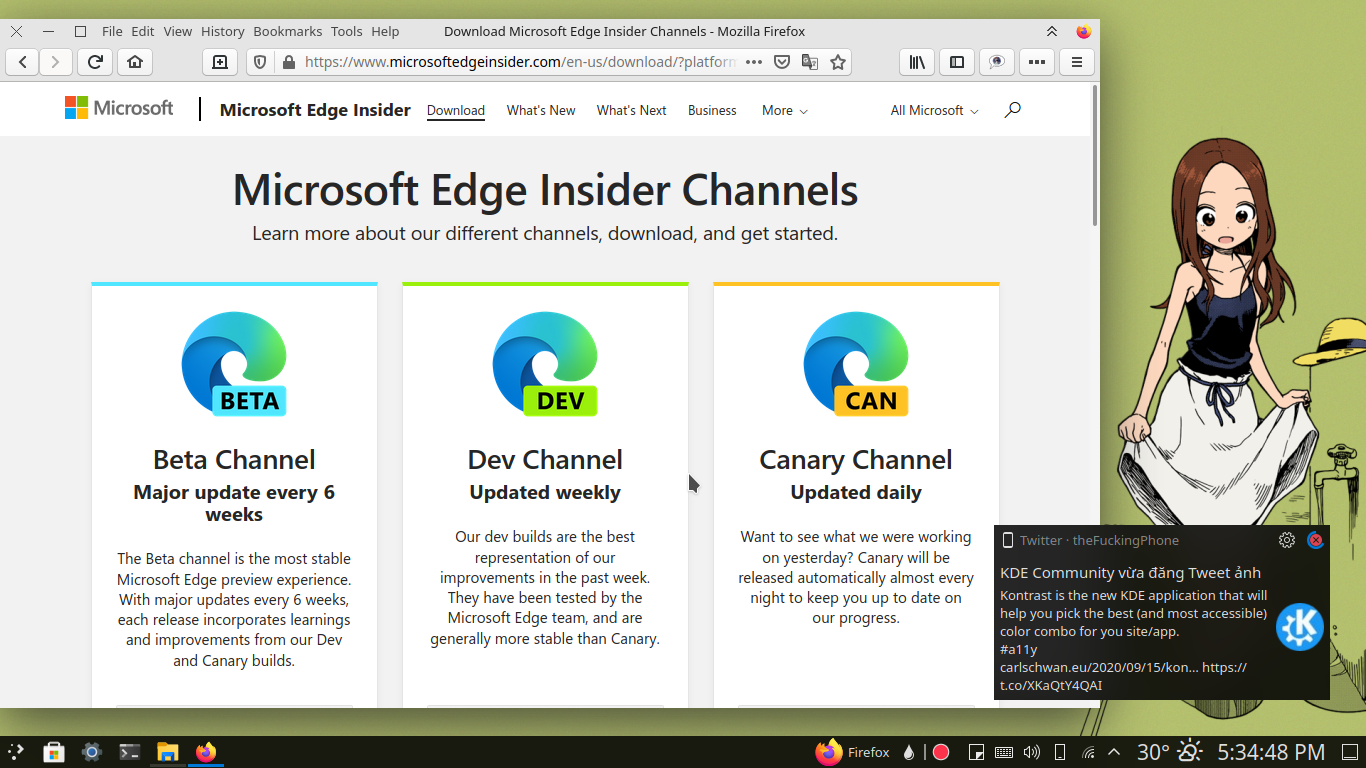Click the KDE logo in the notification
This screenshot has width=1366, height=768.
click(x=1300, y=628)
